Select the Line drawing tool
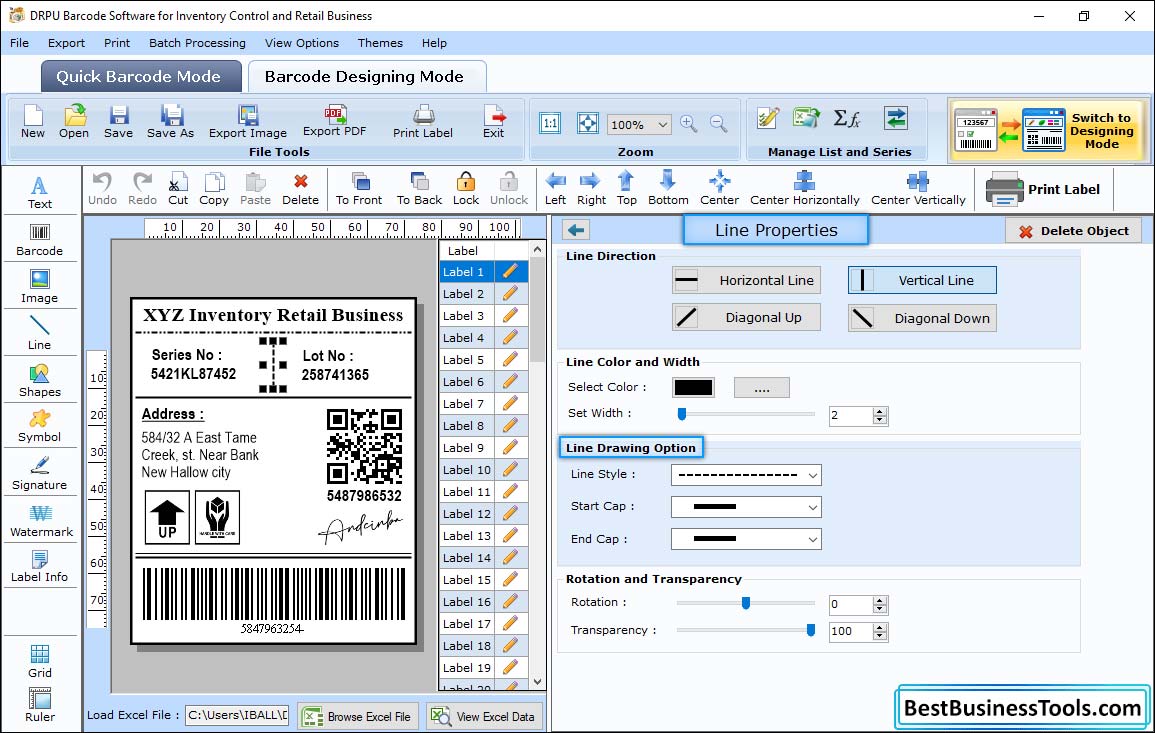Image resolution: width=1155 pixels, height=733 pixels. (x=40, y=333)
